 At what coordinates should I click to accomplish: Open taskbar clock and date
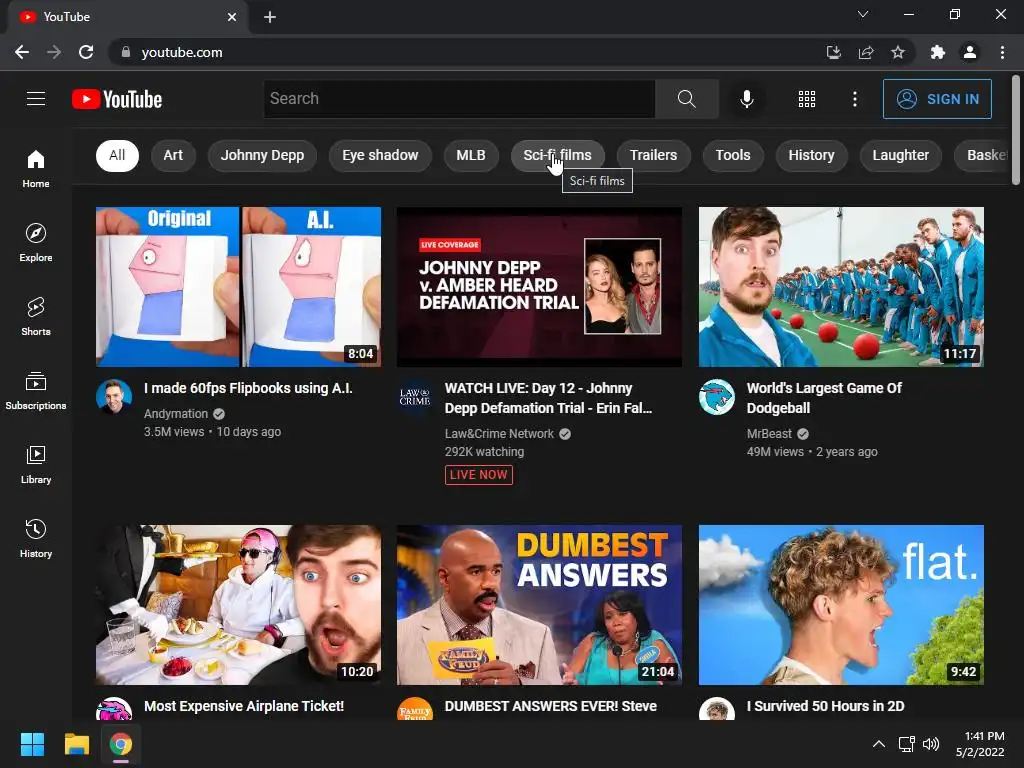click(980, 744)
